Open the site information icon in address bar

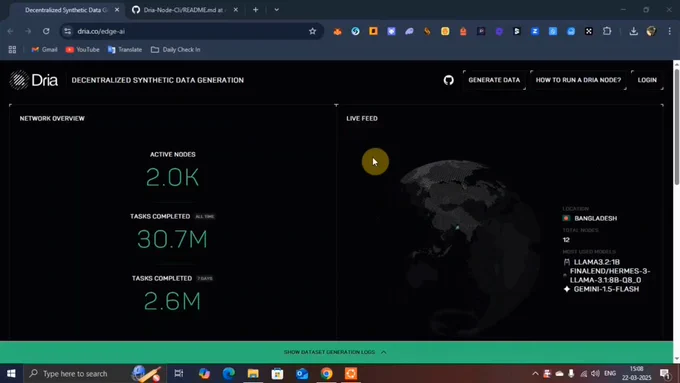pos(67,31)
